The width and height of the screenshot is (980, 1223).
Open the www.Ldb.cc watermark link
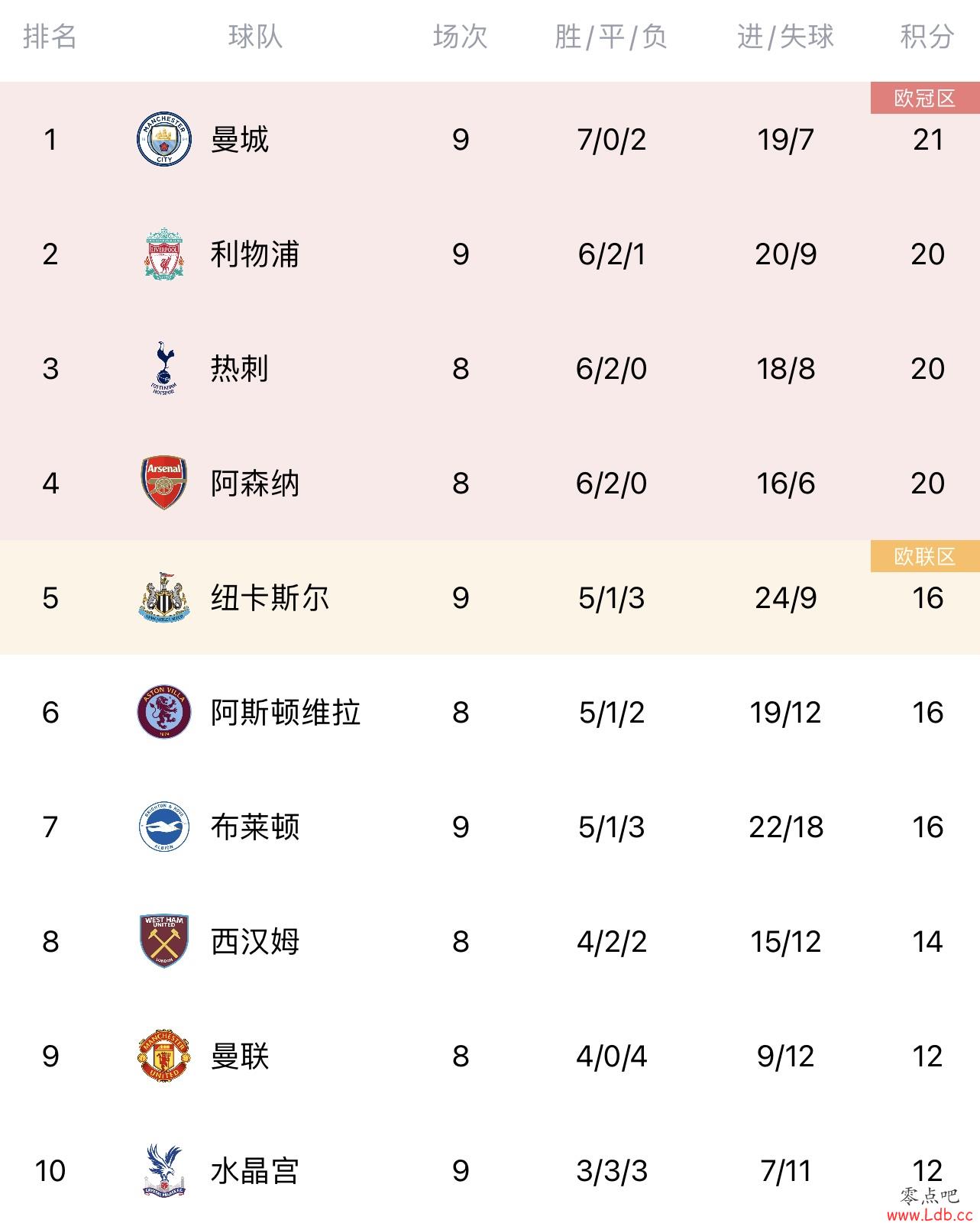click(930, 1214)
